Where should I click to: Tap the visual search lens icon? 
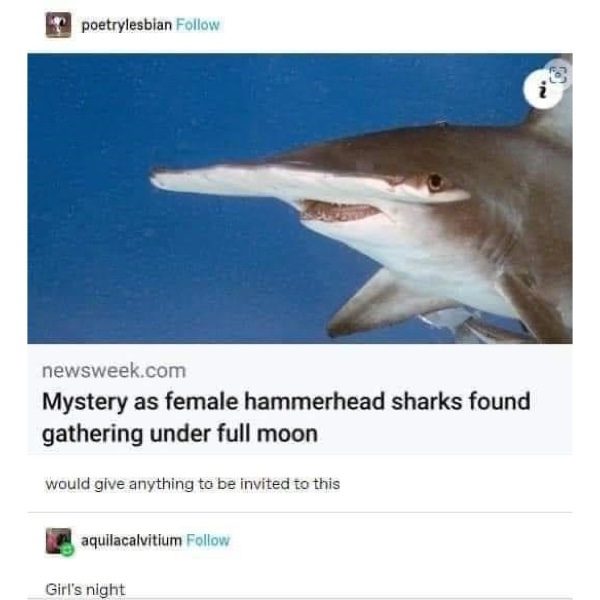[558, 75]
